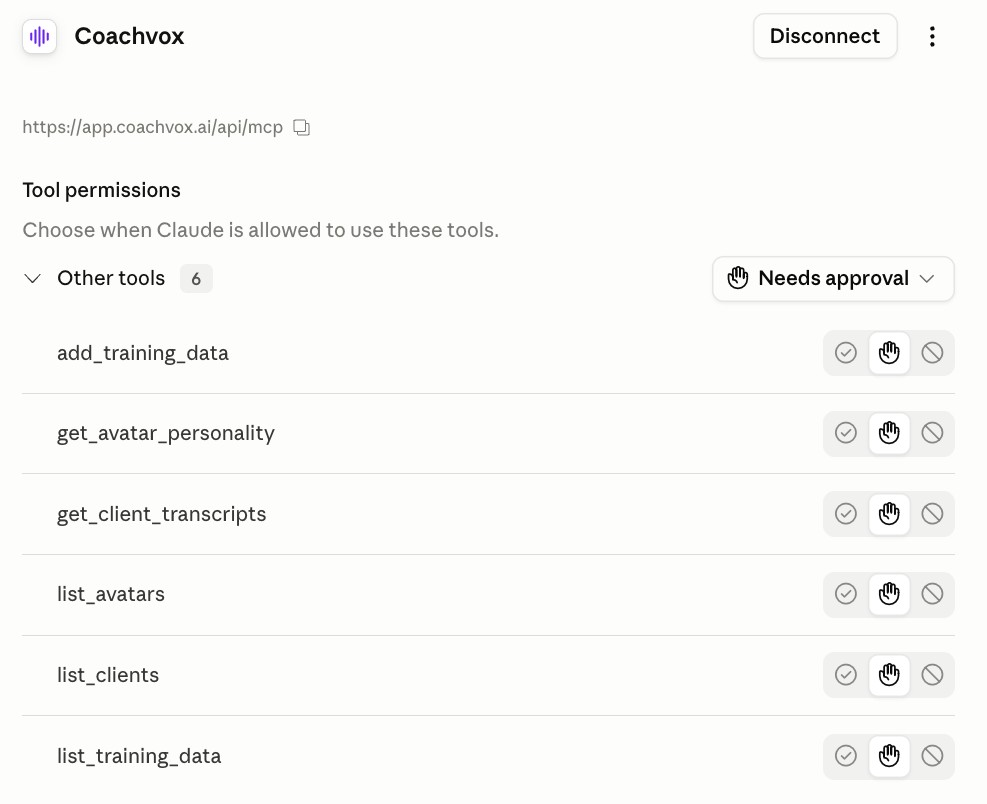Viewport: 987px width, 804px height.
Task: Require approval for get_avatar_personality
Action: coord(889,433)
